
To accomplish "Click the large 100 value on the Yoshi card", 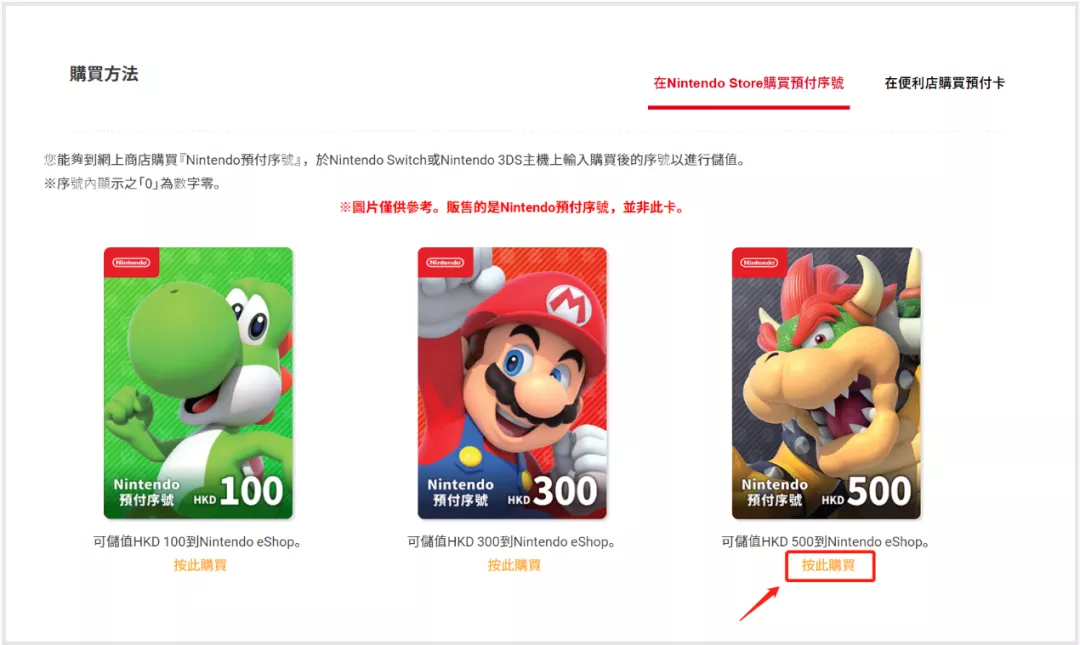I will 251,491.
